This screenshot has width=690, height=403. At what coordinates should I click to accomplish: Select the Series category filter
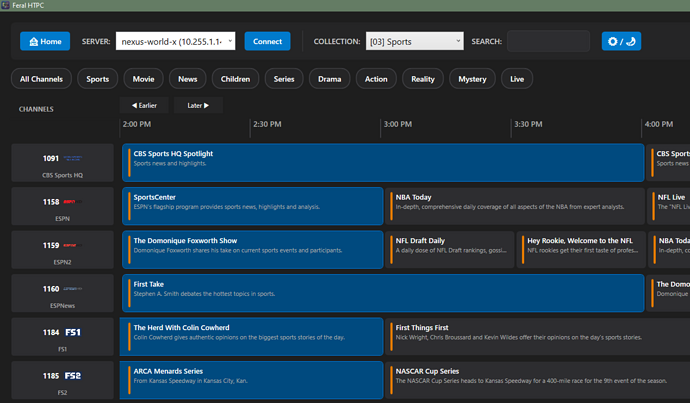[x=284, y=79]
